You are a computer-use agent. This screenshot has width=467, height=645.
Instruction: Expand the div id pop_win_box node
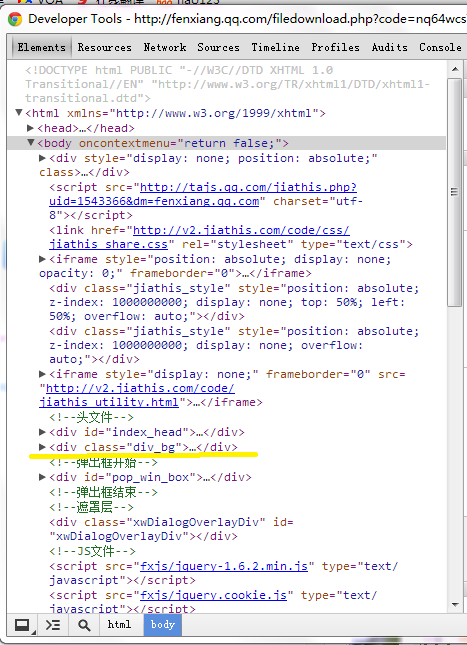click(42, 477)
